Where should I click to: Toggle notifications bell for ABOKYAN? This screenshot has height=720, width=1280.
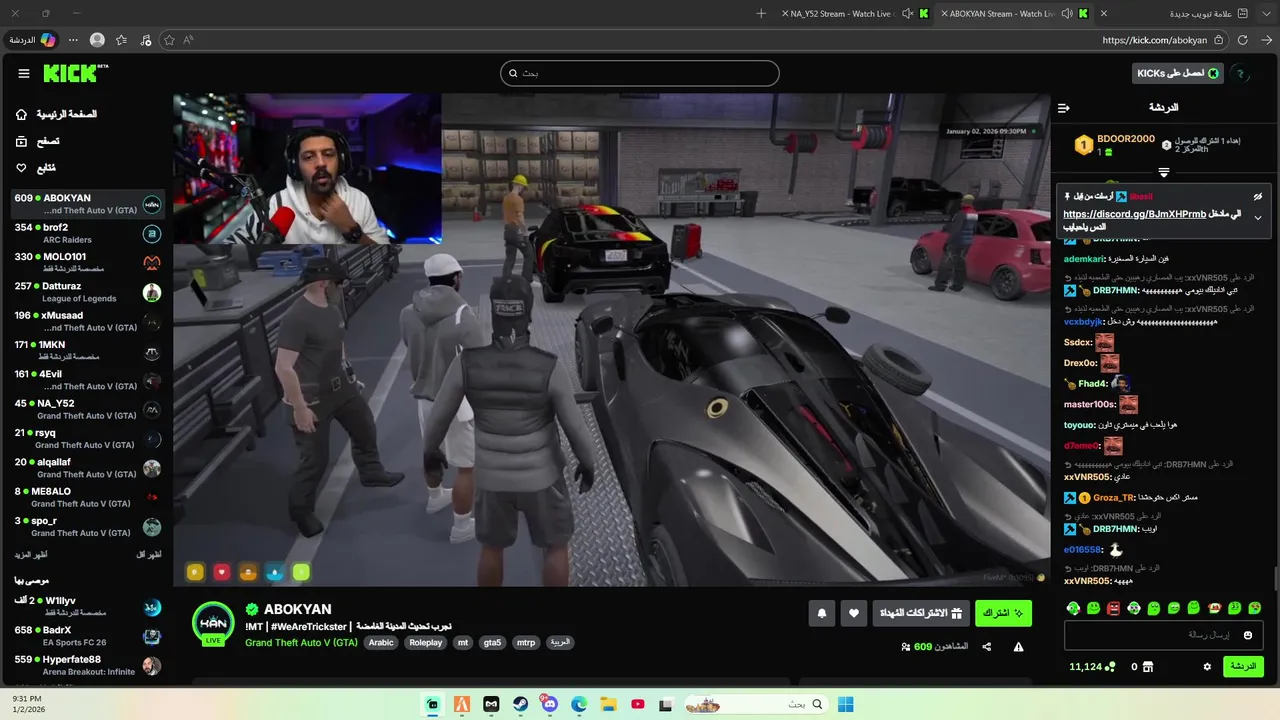point(822,613)
